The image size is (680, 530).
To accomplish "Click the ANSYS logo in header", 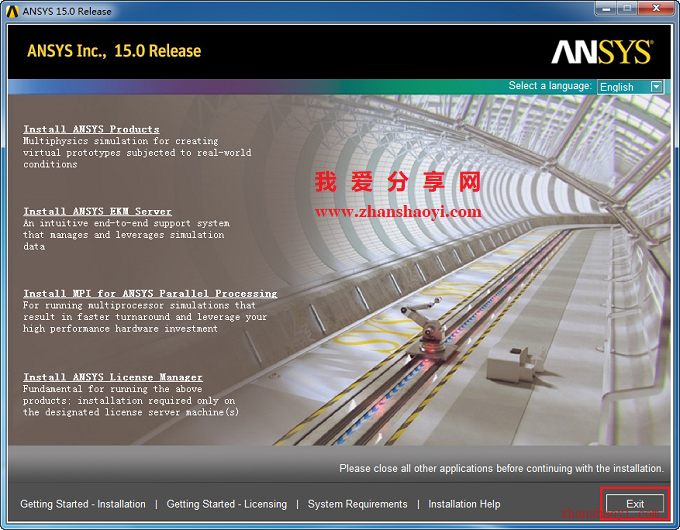I will [602, 52].
